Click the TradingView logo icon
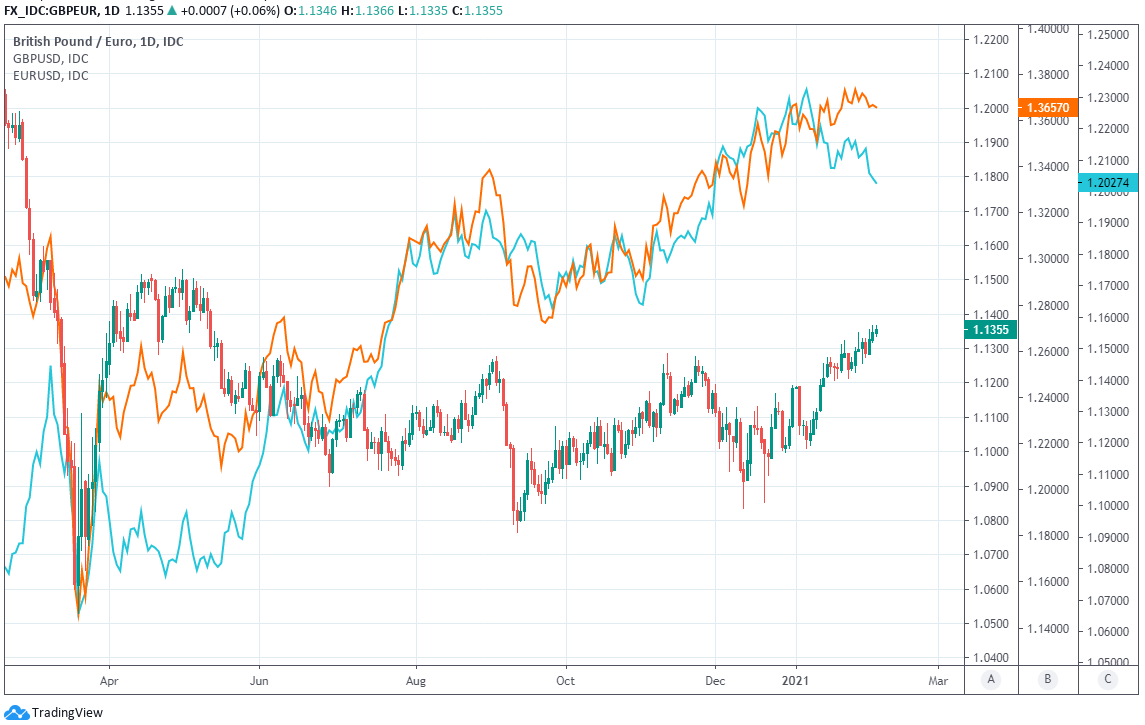The height and width of the screenshot is (725, 1145). (x=17, y=712)
